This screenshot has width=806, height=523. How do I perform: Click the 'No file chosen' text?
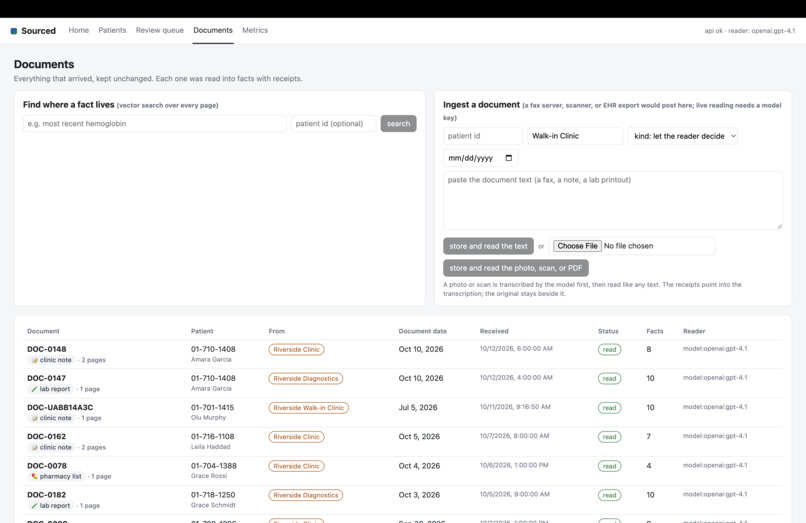coord(628,246)
